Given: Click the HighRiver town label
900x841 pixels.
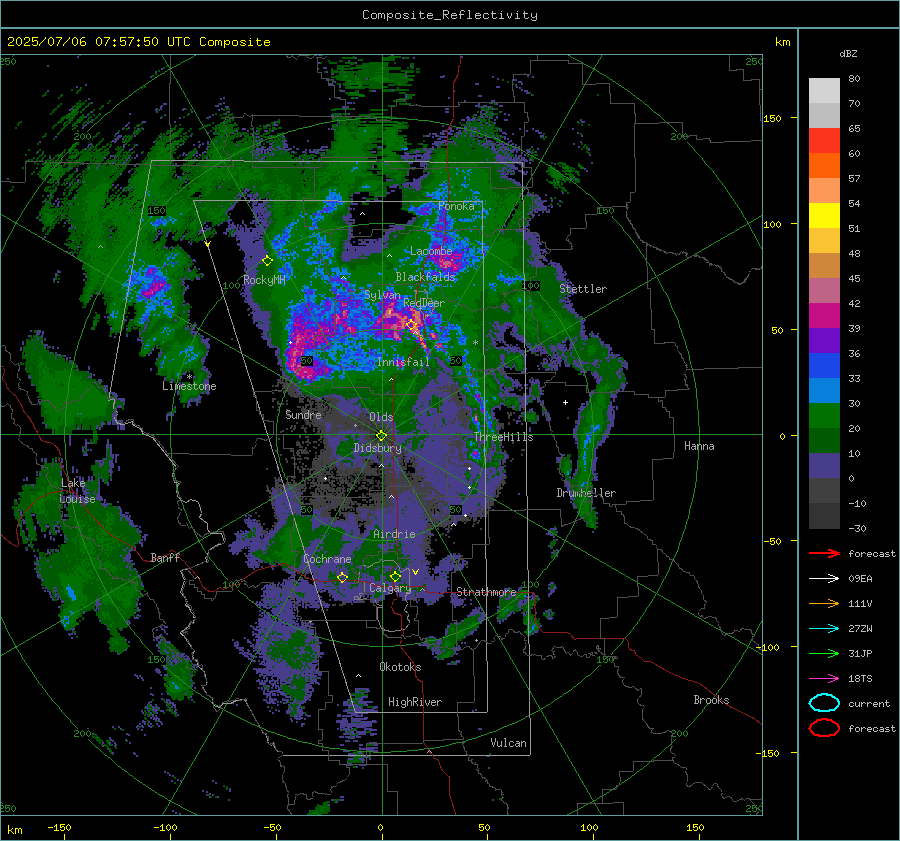Looking at the screenshot, I should pyautogui.click(x=415, y=702).
